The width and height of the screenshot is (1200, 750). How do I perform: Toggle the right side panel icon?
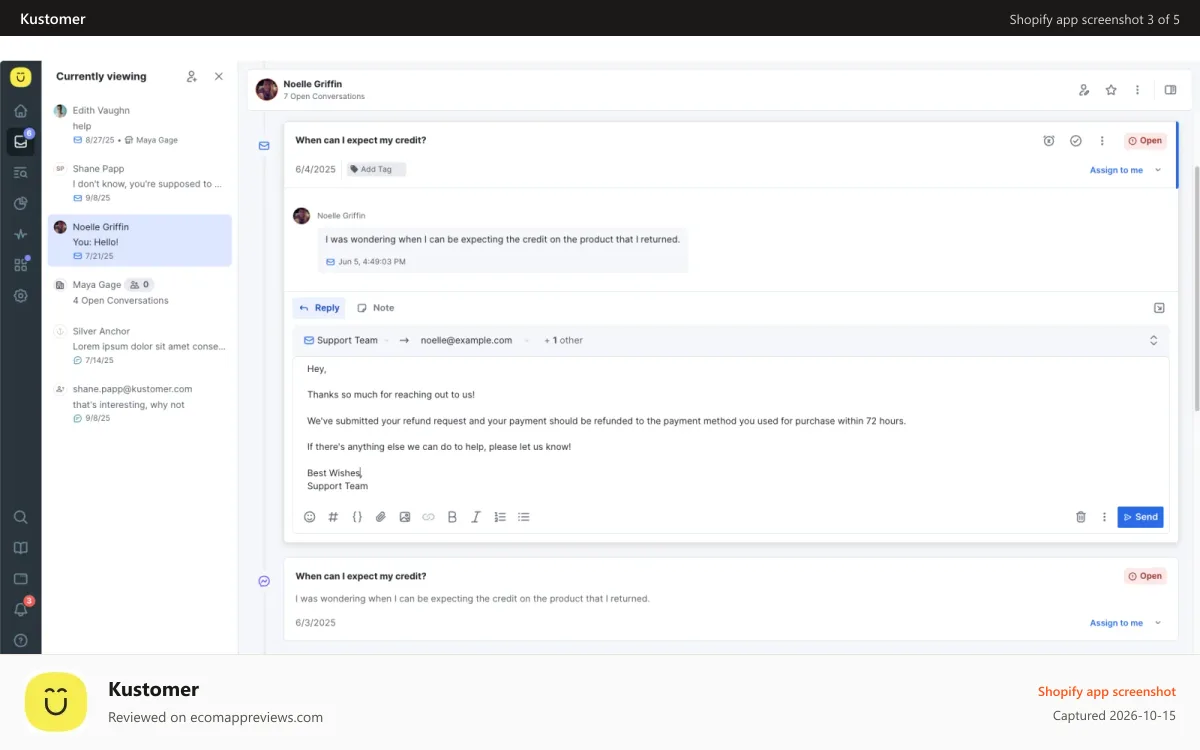tap(1170, 90)
